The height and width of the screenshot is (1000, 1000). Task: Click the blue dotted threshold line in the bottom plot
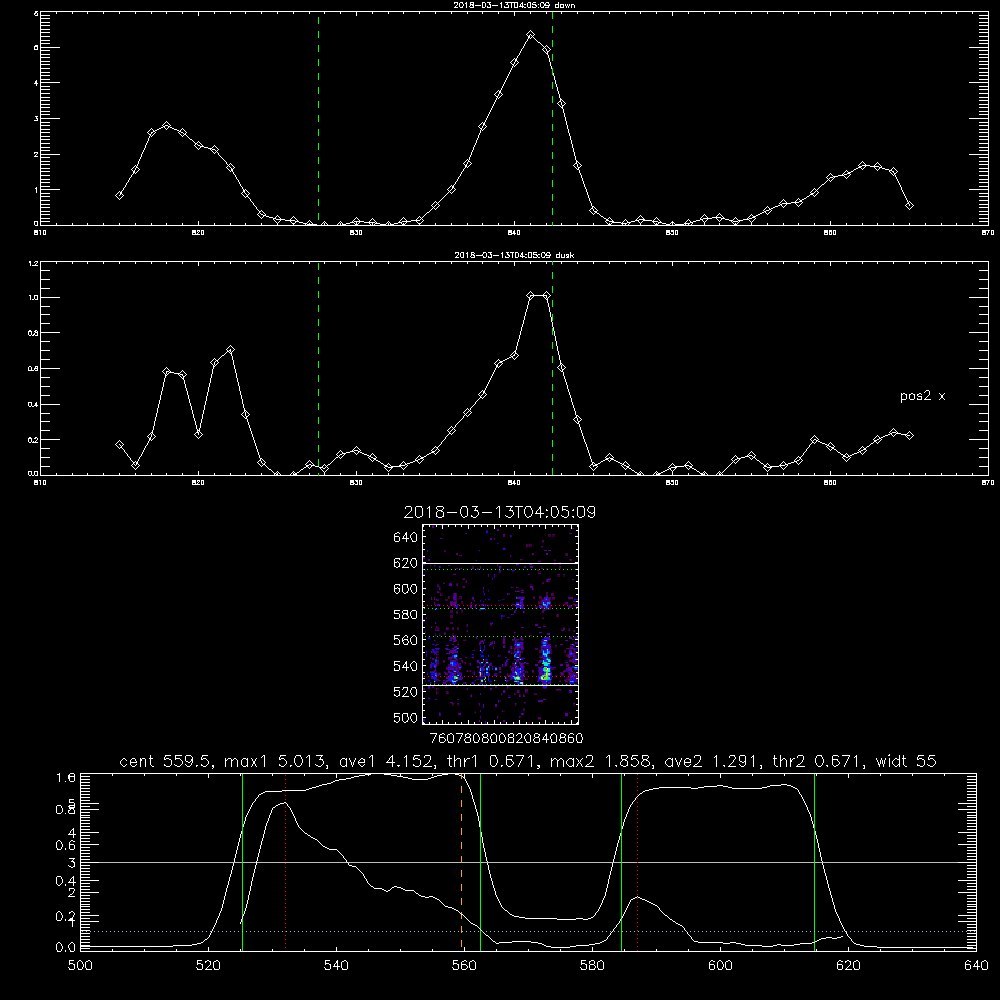[x=528, y=932]
